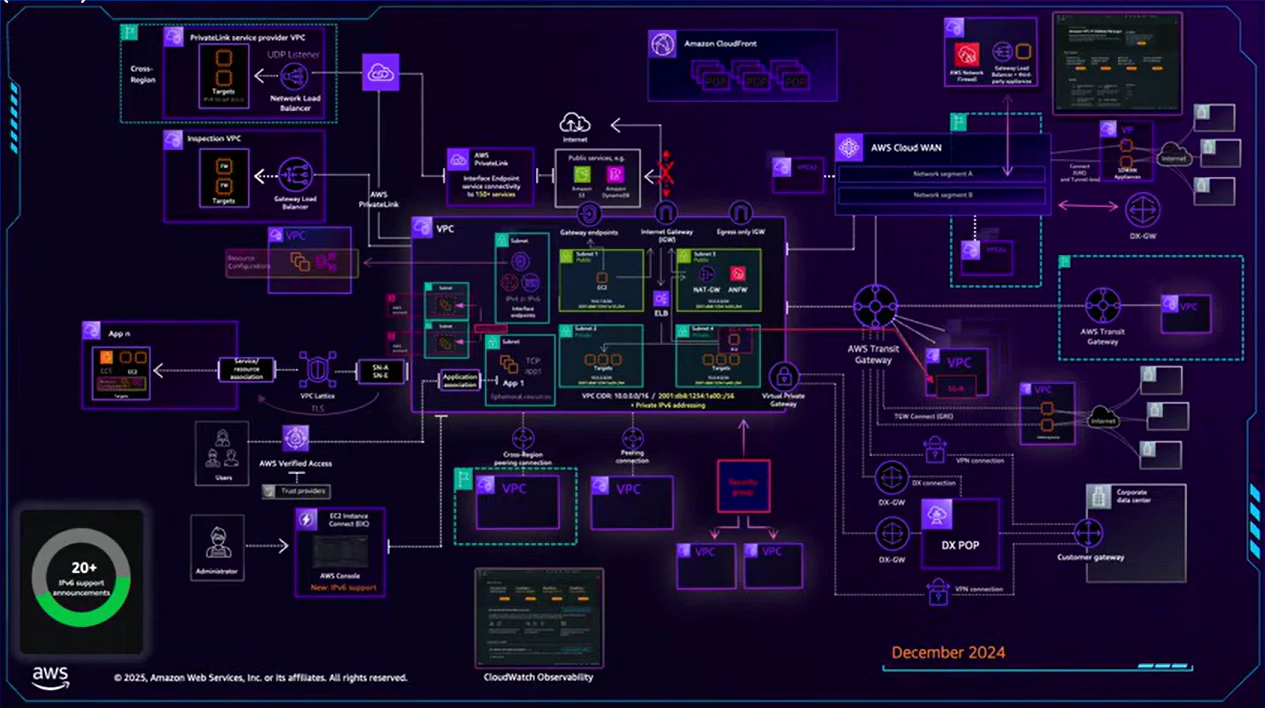Click the Application association box
The width and height of the screenshot is (1265, 708).
click(x=460, y=381)
